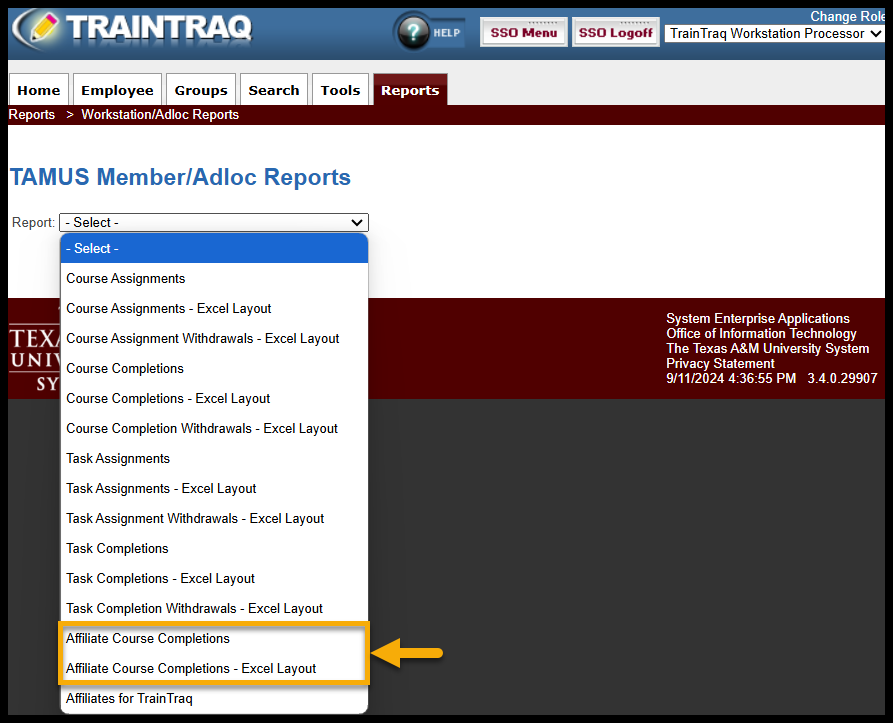Select Task Completions - Excel Layout
Image resolution: width=893 pixels, height=723 pixels.
point(214,578)
